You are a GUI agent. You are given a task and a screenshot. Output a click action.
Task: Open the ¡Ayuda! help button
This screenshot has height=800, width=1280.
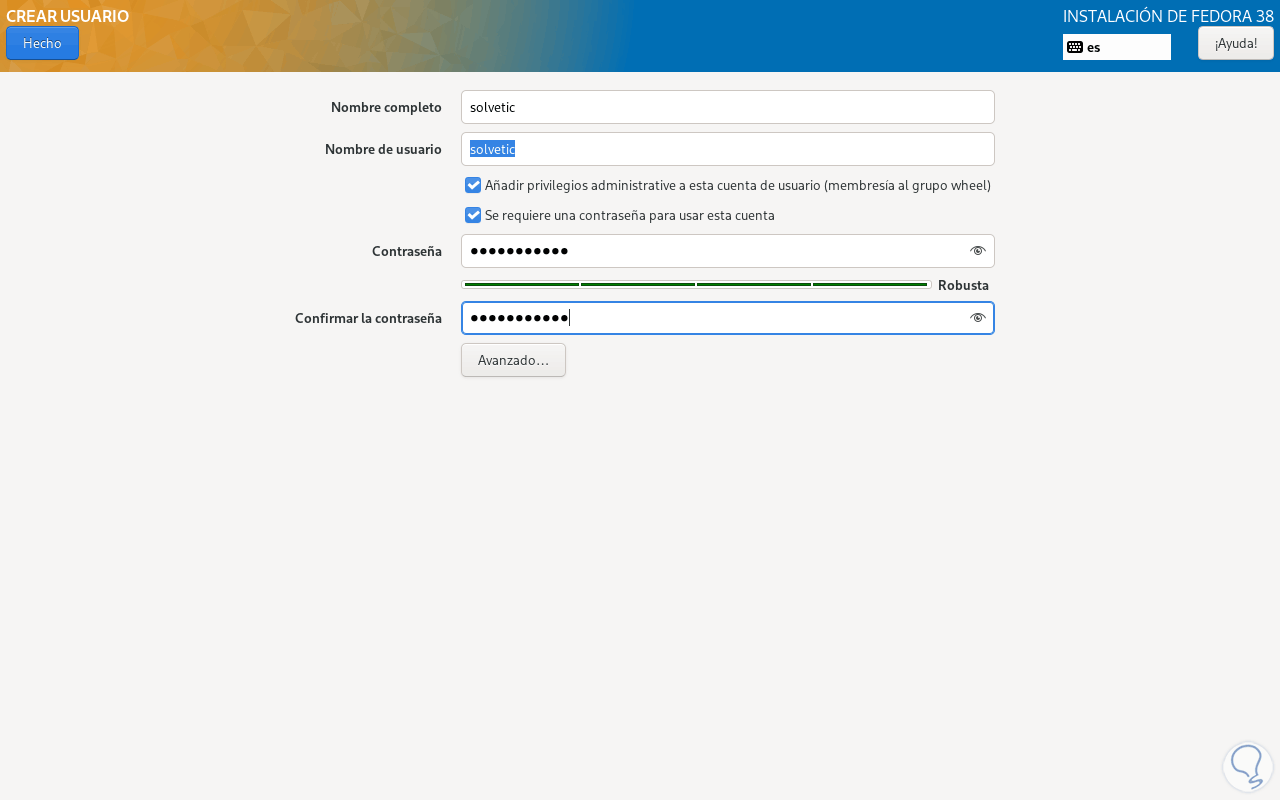tap(1236, 43)
